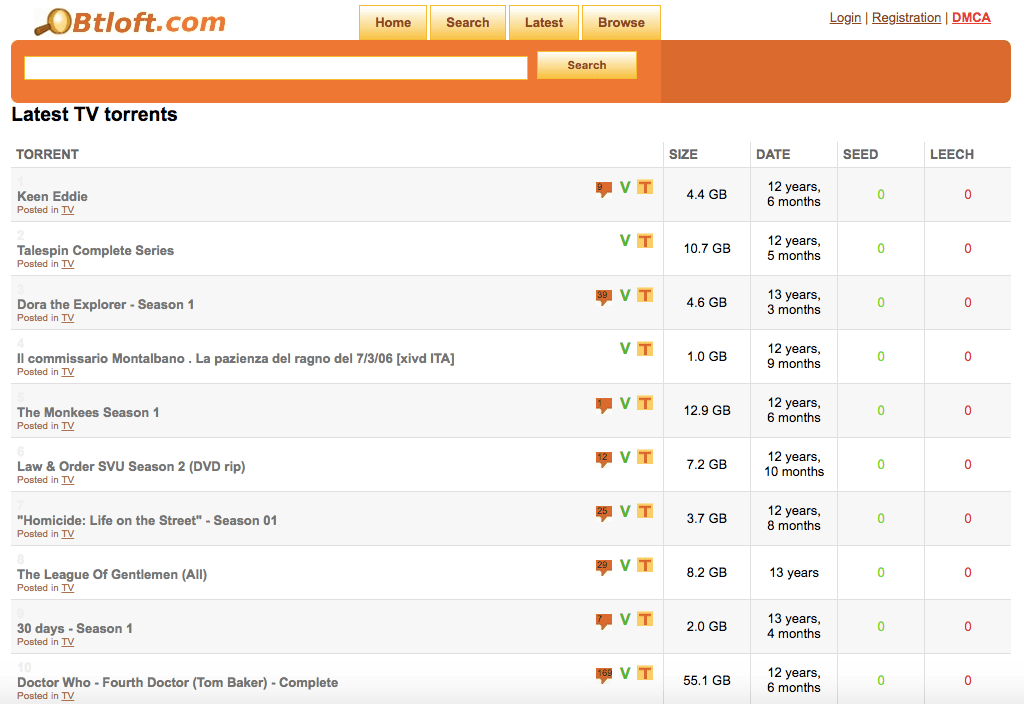Viewport: 1024px width, 704px height.
Task: Open the Search tab in navigation
Action: tap(468, 23)
